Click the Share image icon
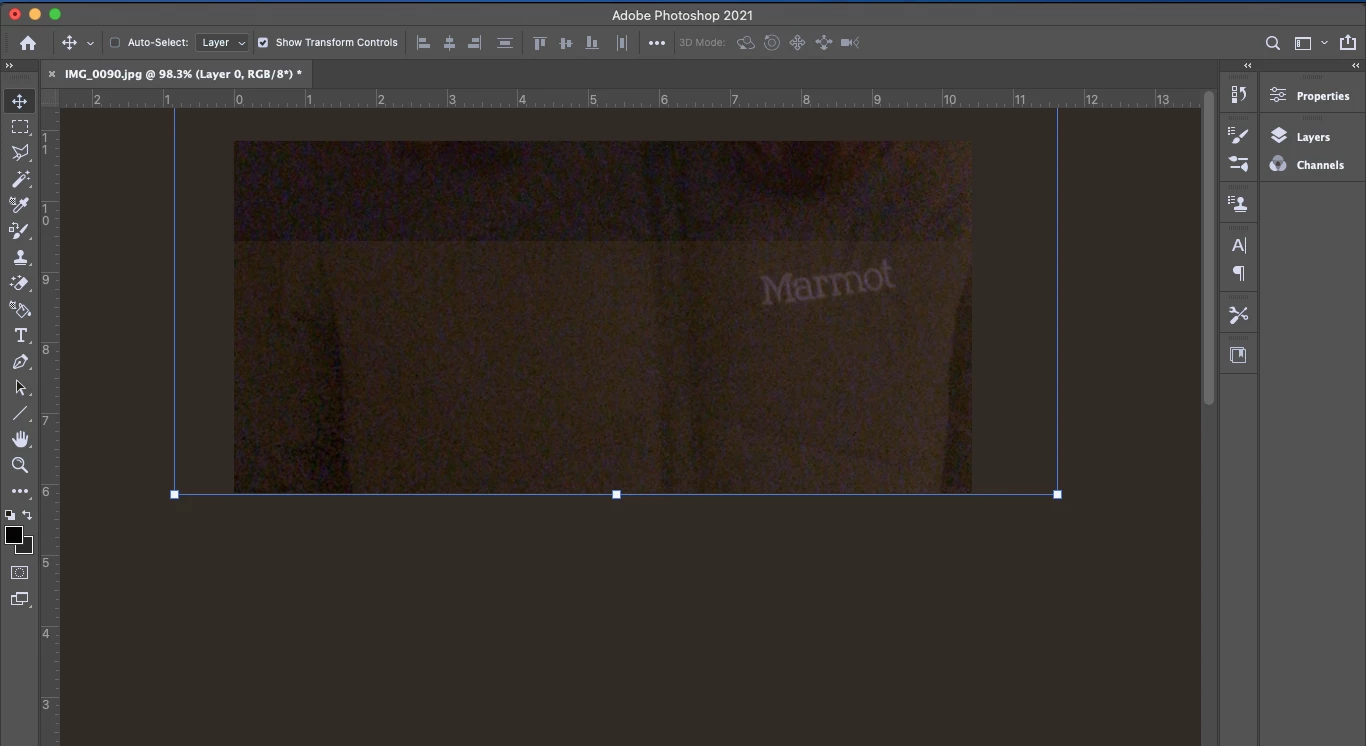Screen dimensions: 1366x746 coord(1348,43)
